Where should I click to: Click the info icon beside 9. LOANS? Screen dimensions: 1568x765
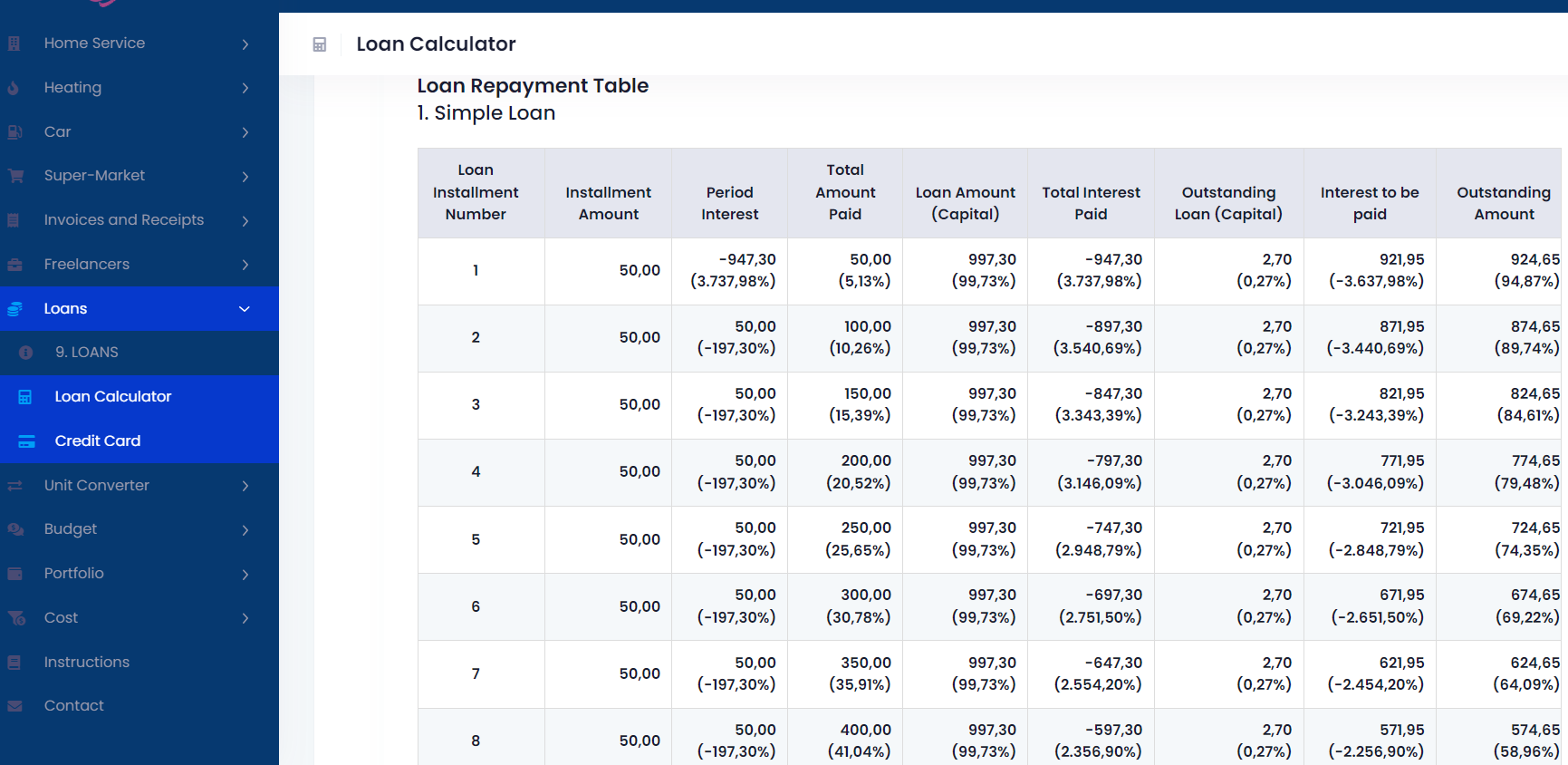pyautogui.click(x=26, y=353)
